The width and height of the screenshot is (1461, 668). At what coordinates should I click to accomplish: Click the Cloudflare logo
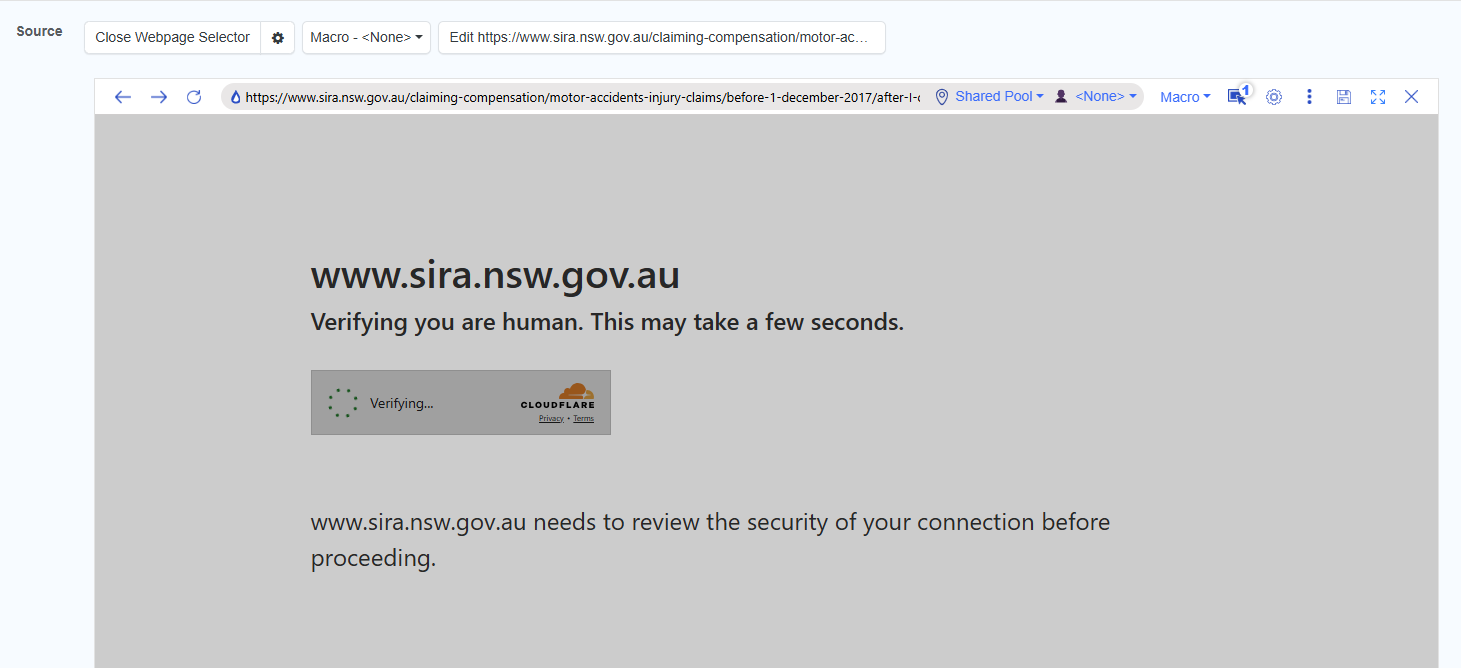tap(558, 395)
